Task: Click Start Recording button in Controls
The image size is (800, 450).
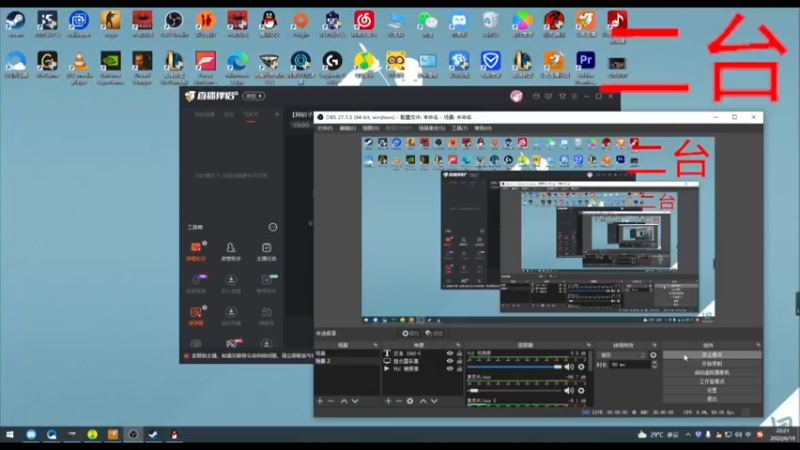Action: 712,364
